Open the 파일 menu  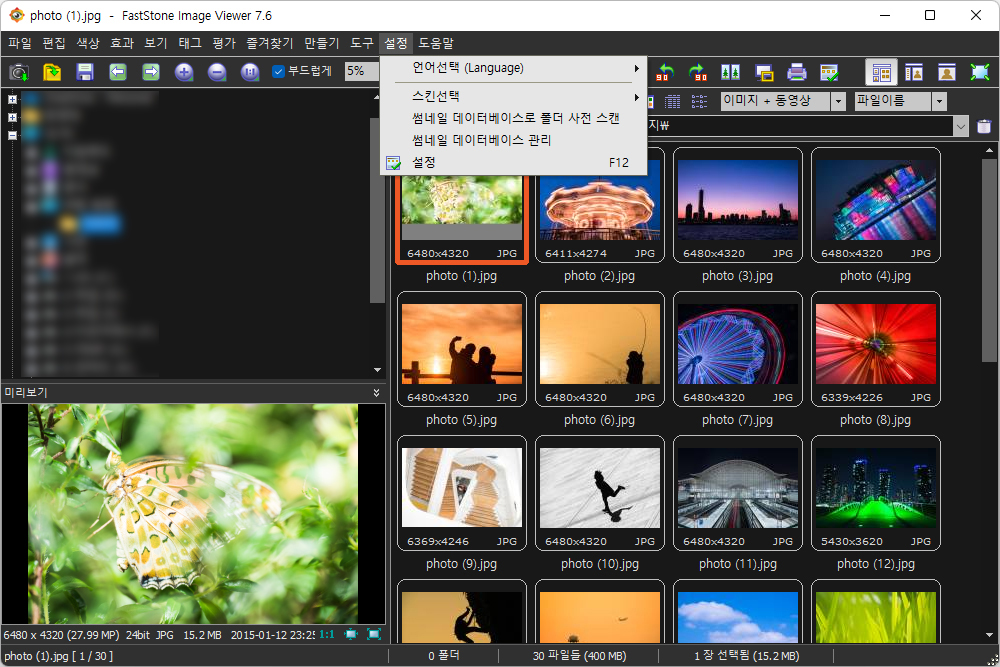[x=20, y=43]
